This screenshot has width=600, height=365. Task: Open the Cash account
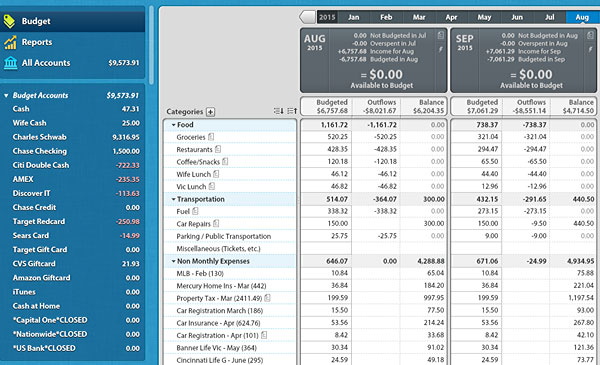73,109
